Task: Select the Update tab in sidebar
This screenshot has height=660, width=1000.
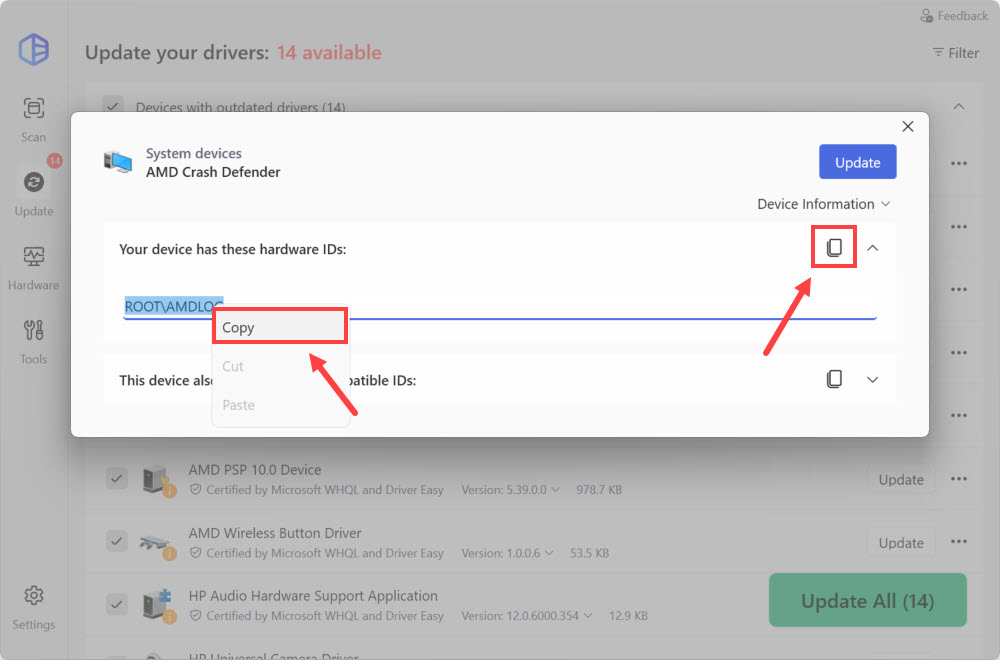Action: click(x=33, y=192)
